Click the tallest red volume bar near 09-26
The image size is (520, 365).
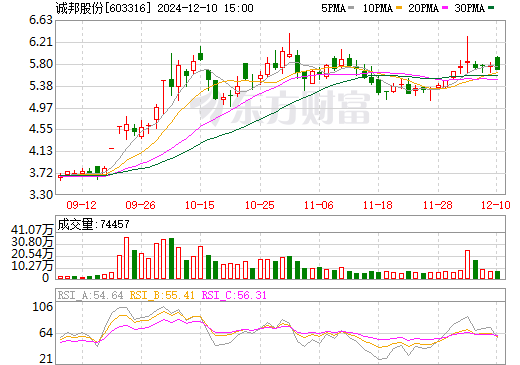tap(126, 258)
